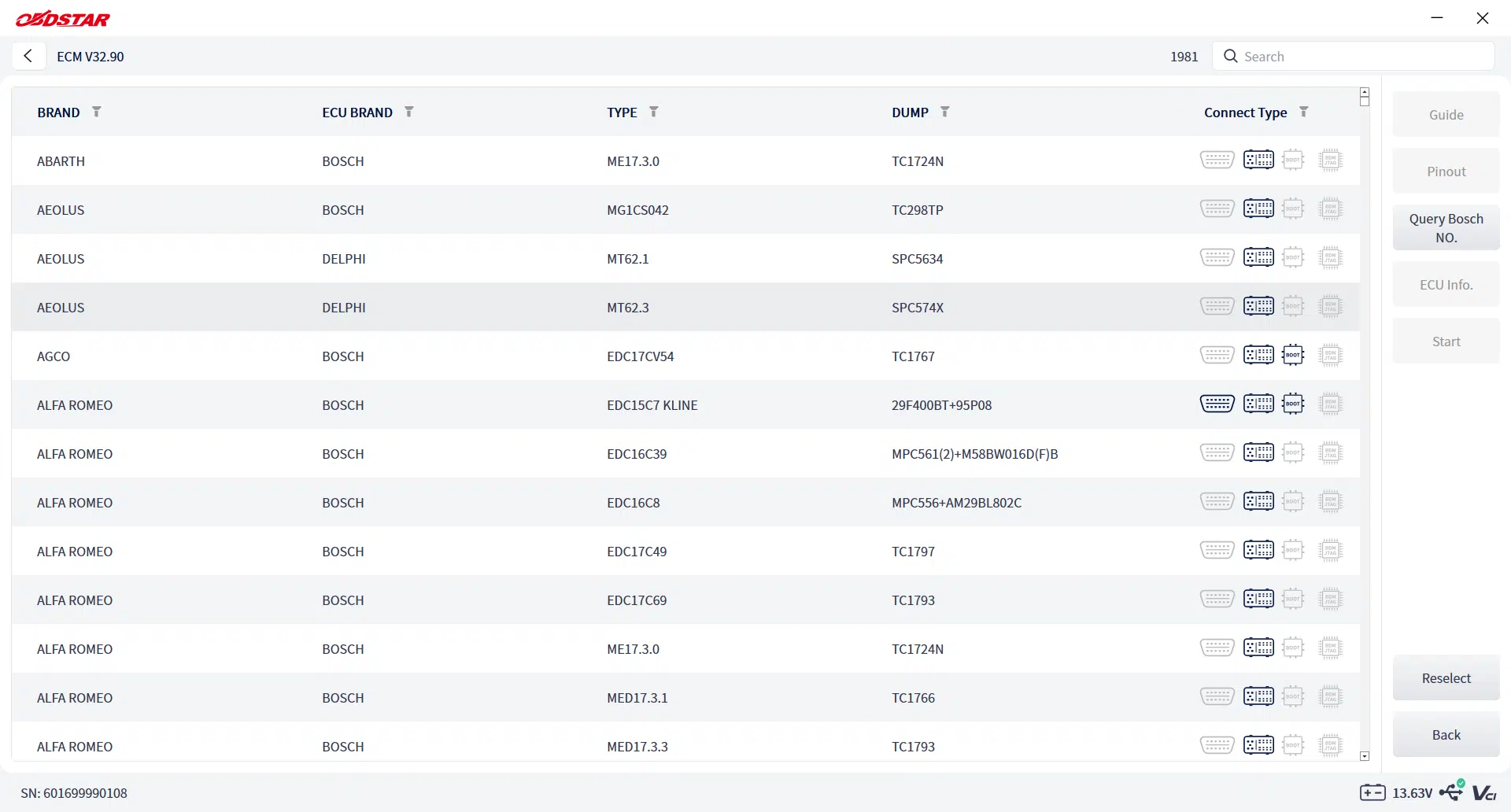
Task: Select the SPC574X dump cell
Action: (917, 307)
